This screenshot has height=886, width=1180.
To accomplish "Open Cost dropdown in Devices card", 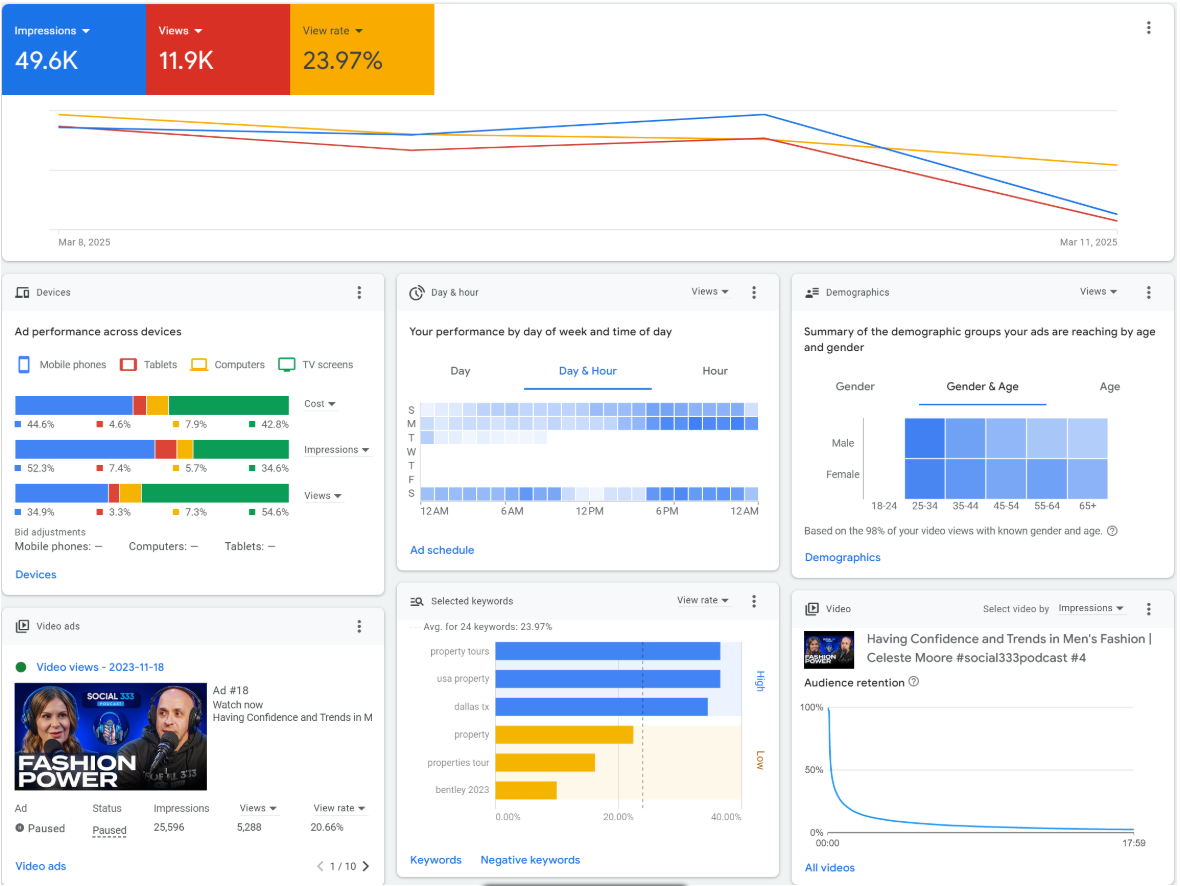I will (x=320, y=404).
